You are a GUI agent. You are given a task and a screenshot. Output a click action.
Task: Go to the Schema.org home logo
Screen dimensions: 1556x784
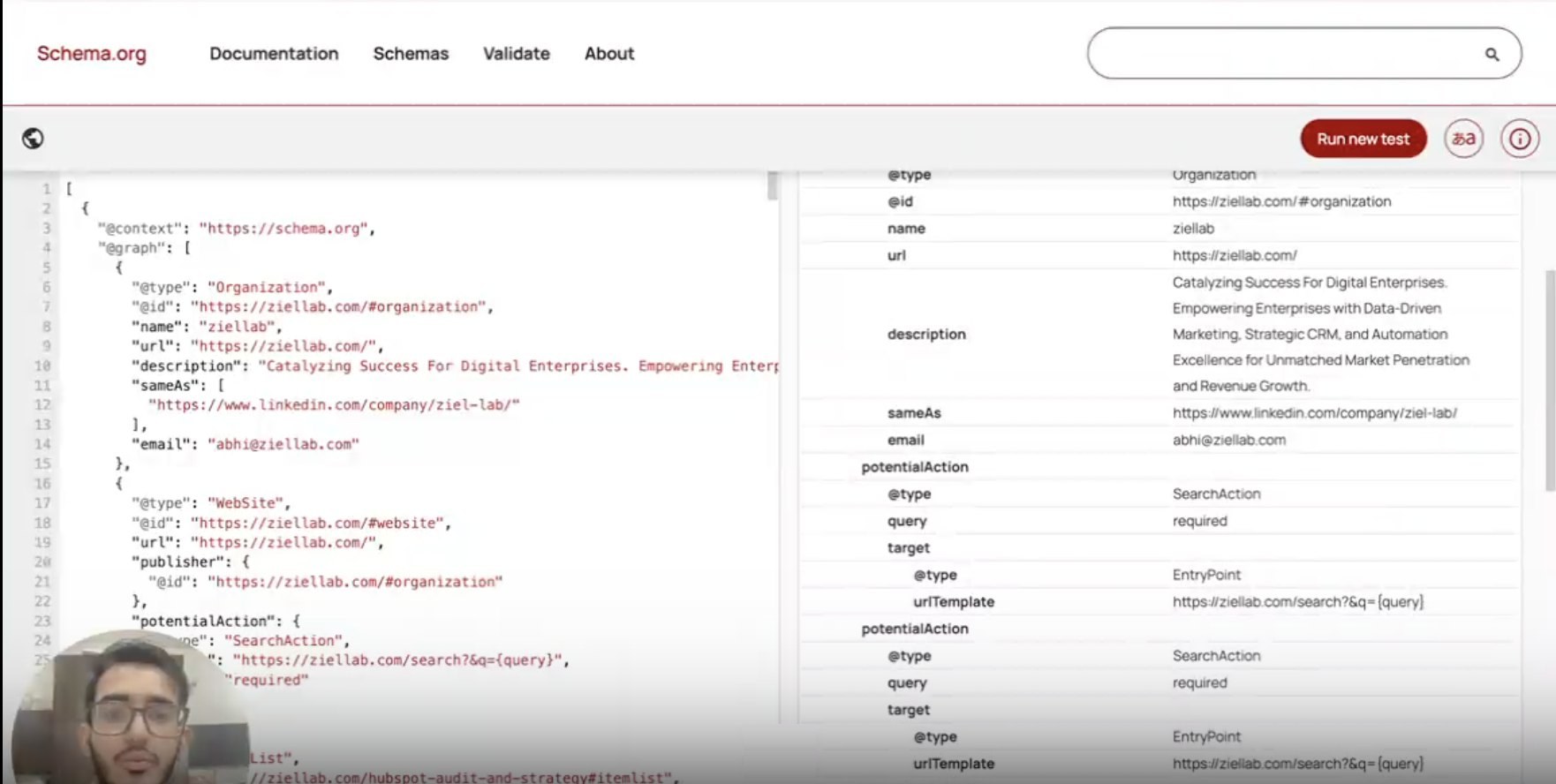point(92,54)
